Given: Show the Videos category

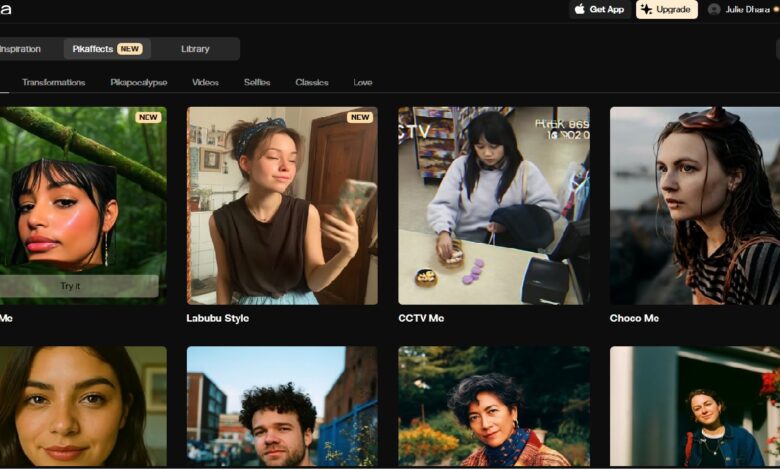Looking at the screenshot, I should click(x=205, y=82).
